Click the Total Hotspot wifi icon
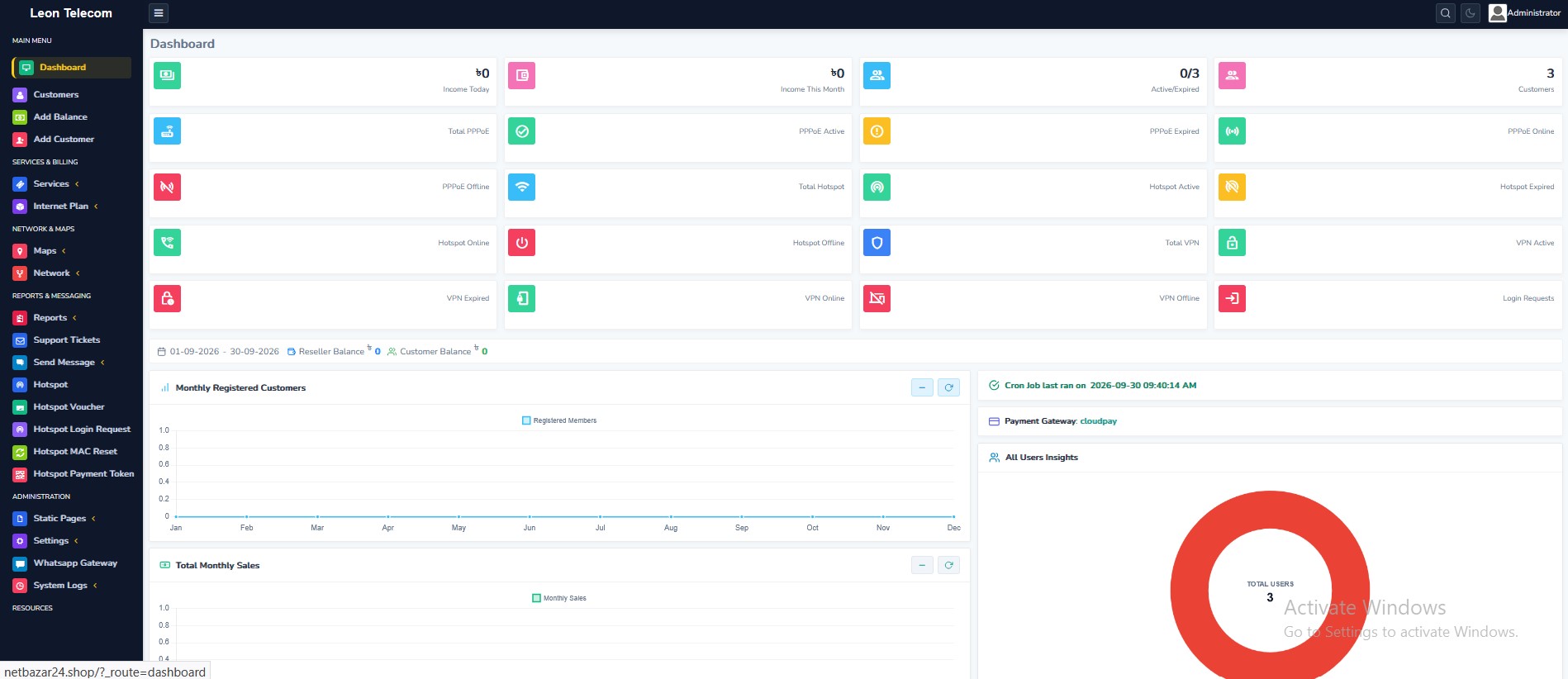 coord(521,187)
